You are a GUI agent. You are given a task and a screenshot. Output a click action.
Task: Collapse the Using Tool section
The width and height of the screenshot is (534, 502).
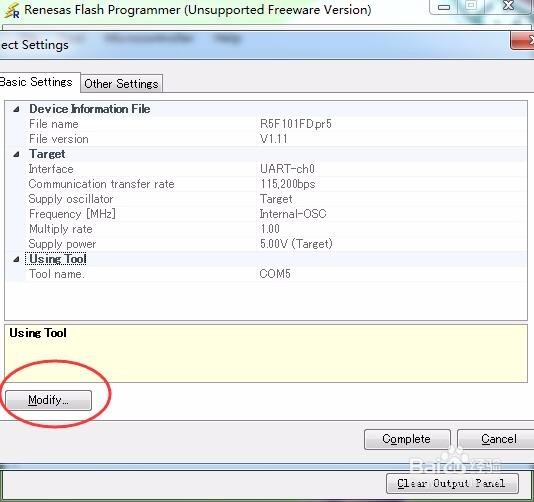[x=16, y=259]
